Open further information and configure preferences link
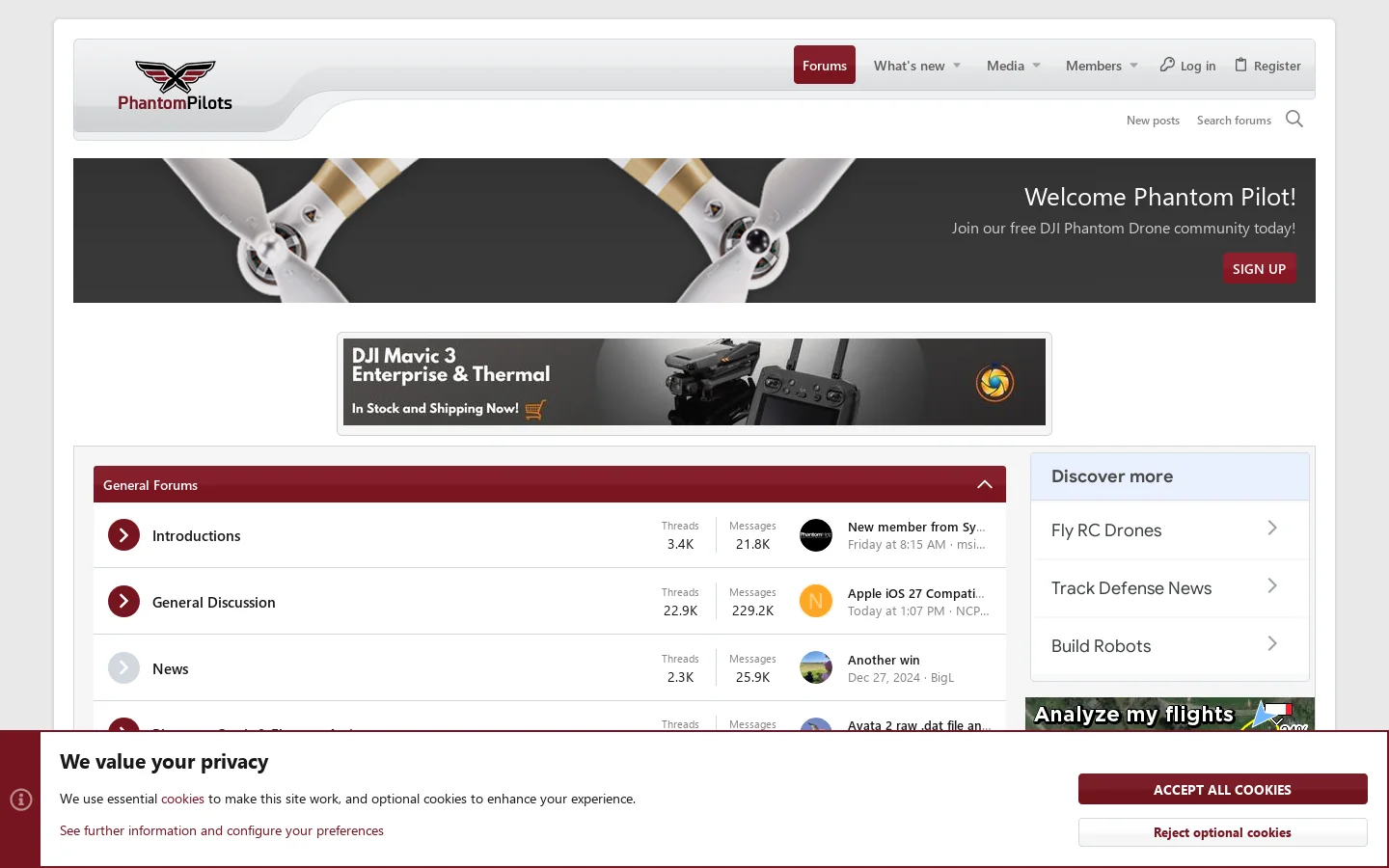This screenshot has height=868, width=1389. (222, 830)
